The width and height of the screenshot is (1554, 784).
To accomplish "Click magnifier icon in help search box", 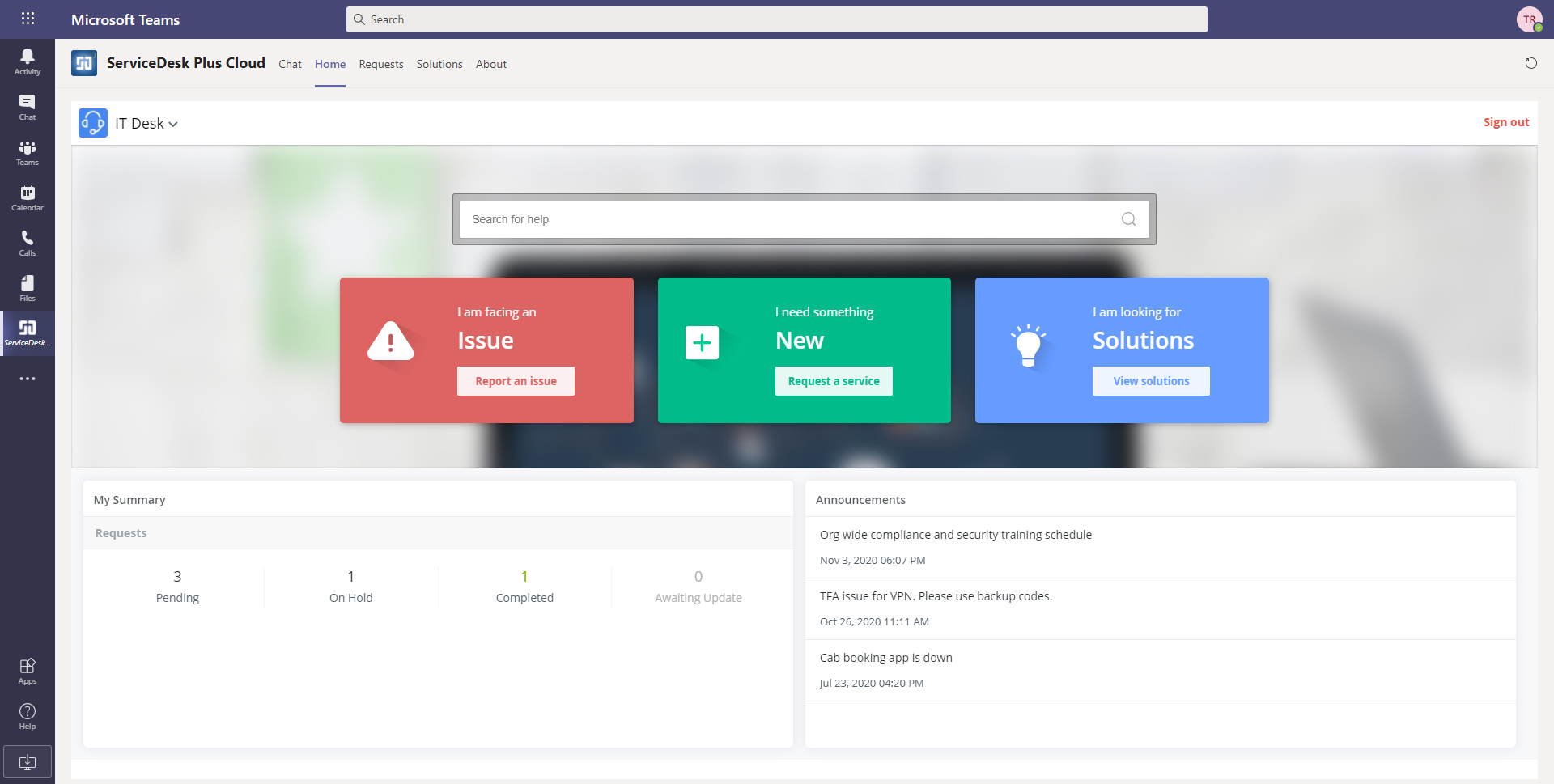I will click(1128, 219).
